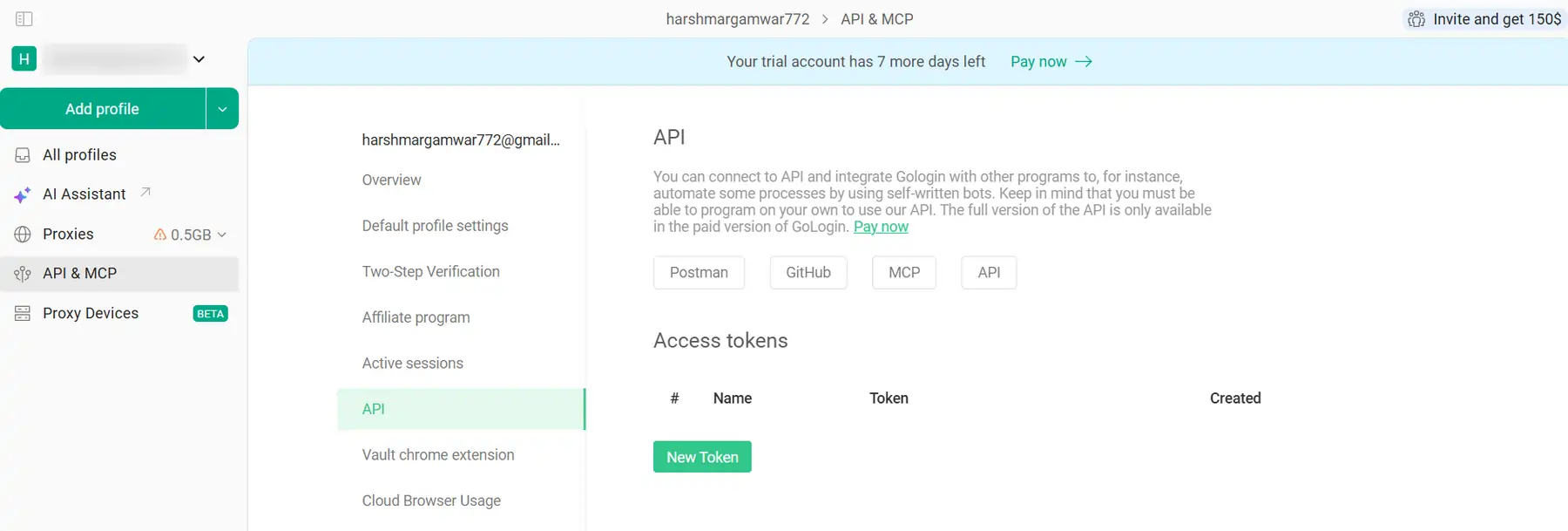This screenshot has width=1568, height=531.
Task: Click the Token column header
Action: (x=889, y=398)
